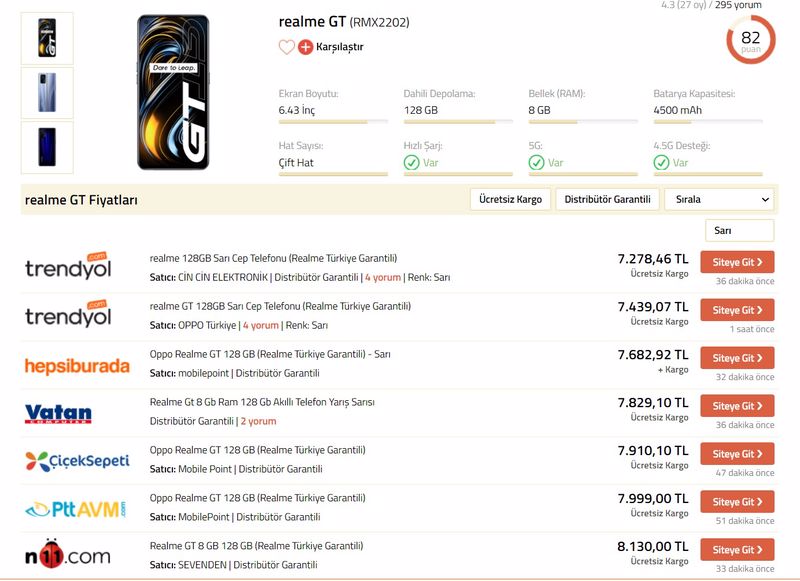The height and width of the screenshot is (581, 800).
Task: Click the '128 GB' storage value
Action: (421, 110)
